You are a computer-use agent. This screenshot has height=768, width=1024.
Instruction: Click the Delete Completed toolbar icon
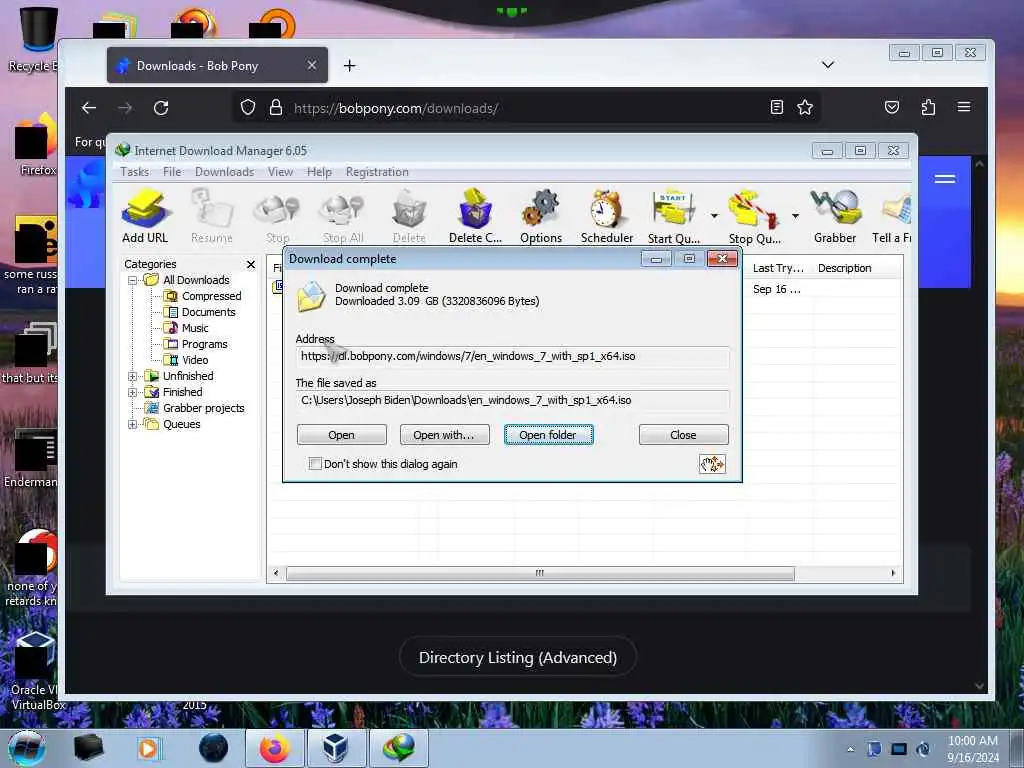click(x=475, y=216)
